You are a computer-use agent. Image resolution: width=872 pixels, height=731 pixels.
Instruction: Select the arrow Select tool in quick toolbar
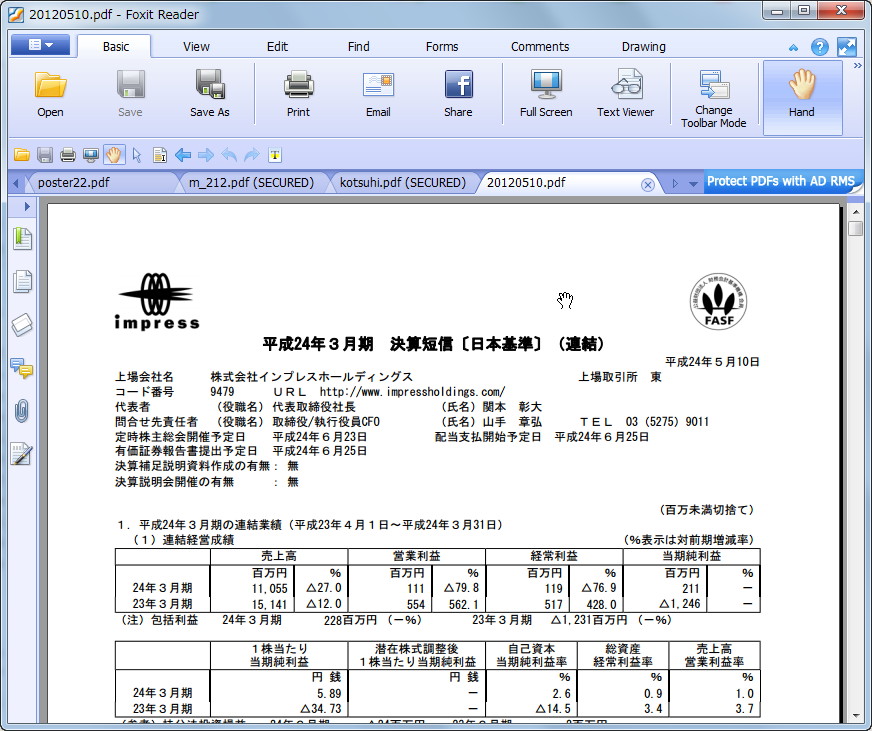136,155
